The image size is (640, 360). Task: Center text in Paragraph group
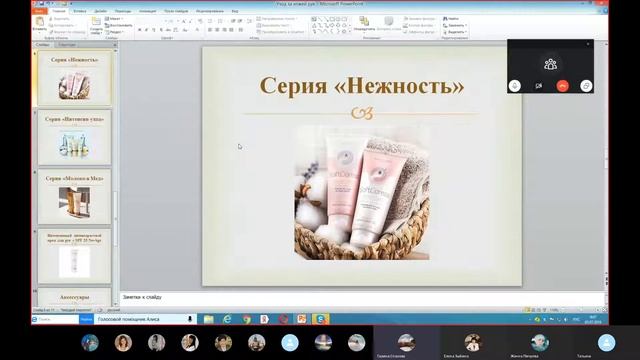coord(217,30)
